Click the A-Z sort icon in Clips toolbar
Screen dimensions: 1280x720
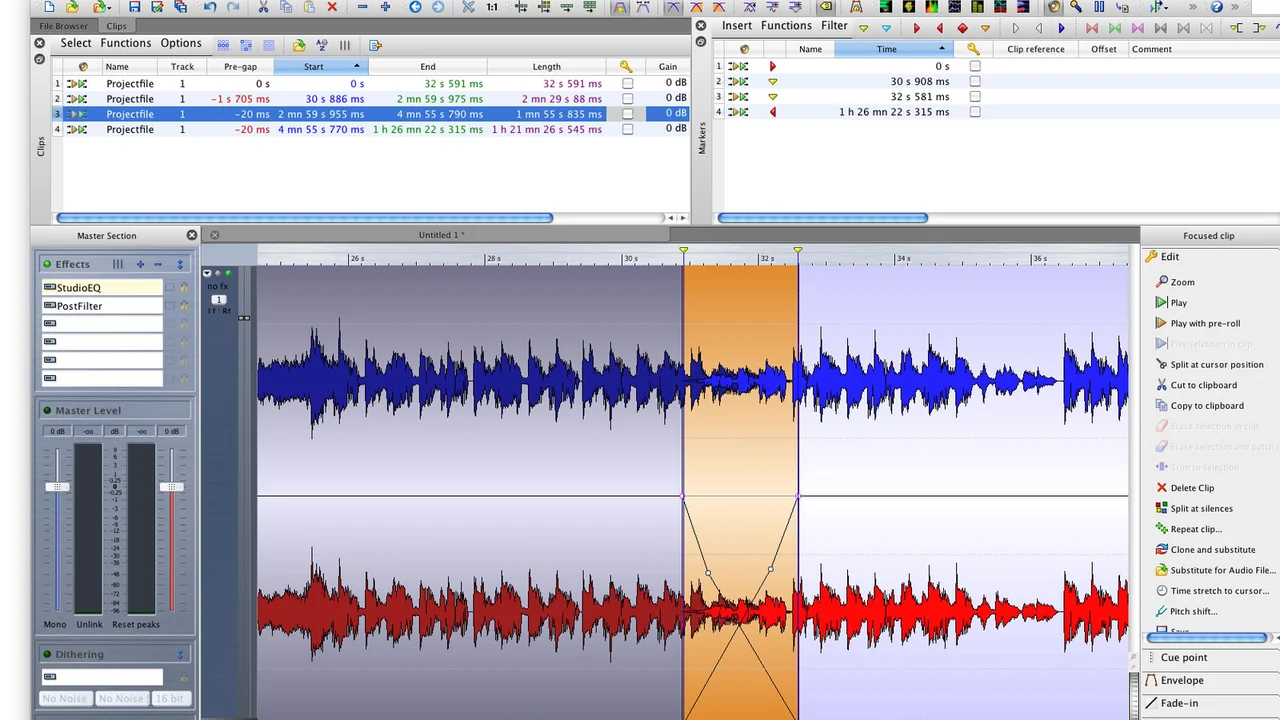322,45
